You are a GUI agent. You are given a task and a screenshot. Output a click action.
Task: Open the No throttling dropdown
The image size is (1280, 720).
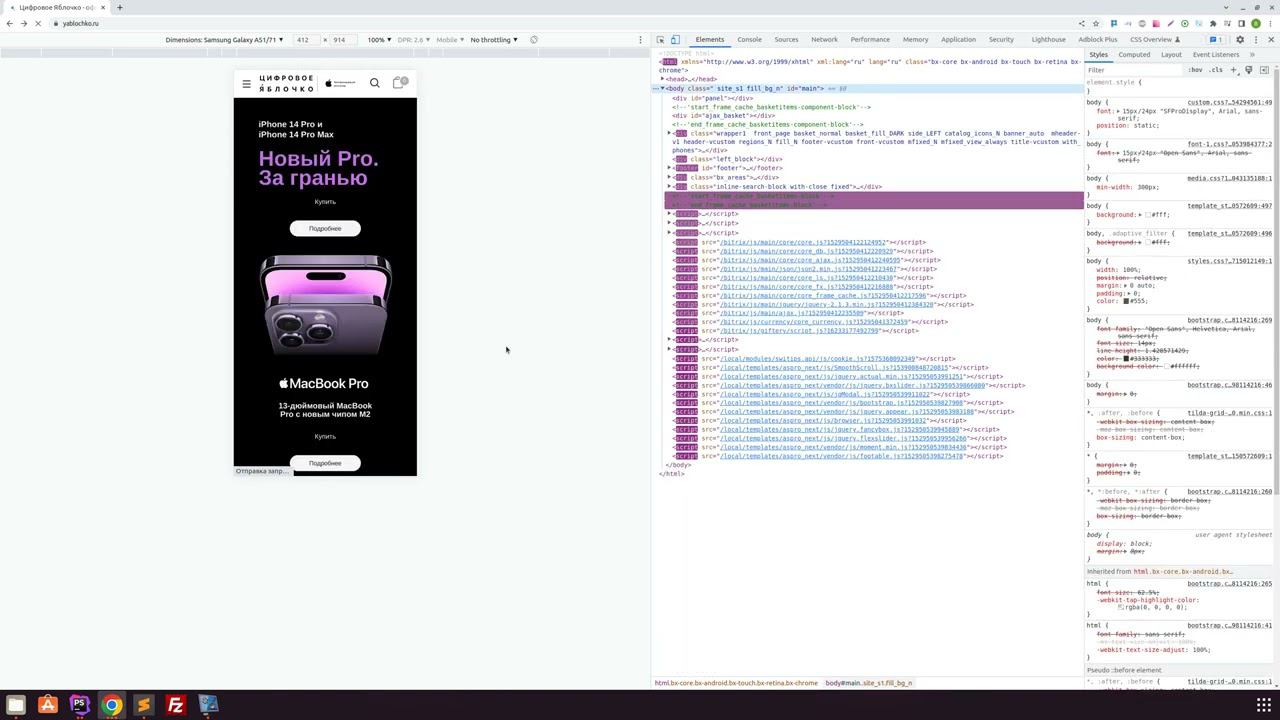494,40
